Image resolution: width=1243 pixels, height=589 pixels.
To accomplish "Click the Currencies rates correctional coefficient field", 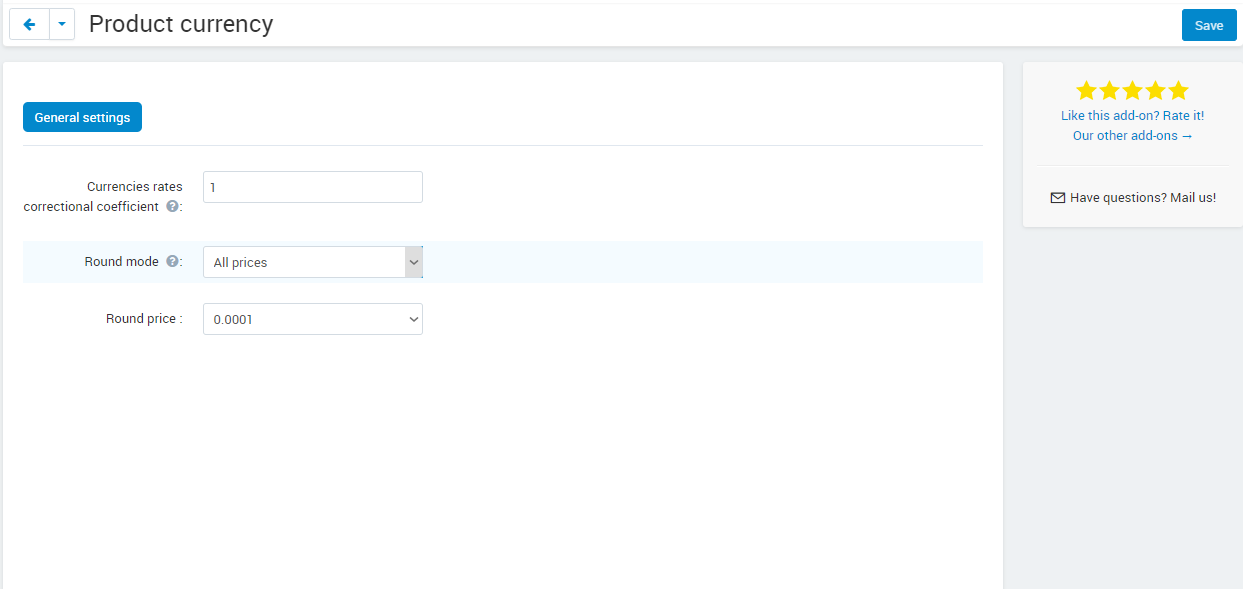I will pos(313,187).
